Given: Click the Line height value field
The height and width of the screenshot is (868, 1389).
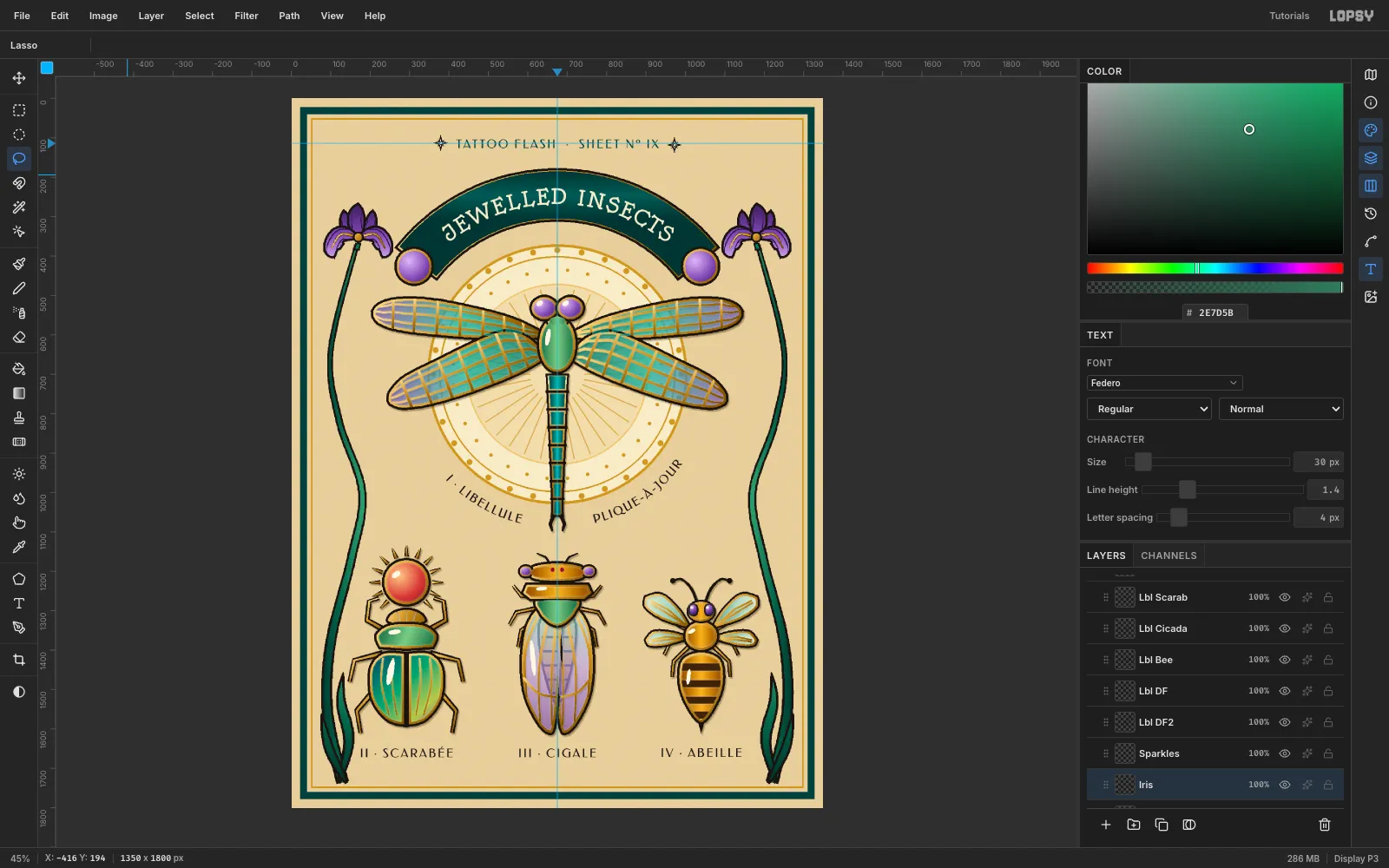Looking at the screenshot, I should (1326, 490).
